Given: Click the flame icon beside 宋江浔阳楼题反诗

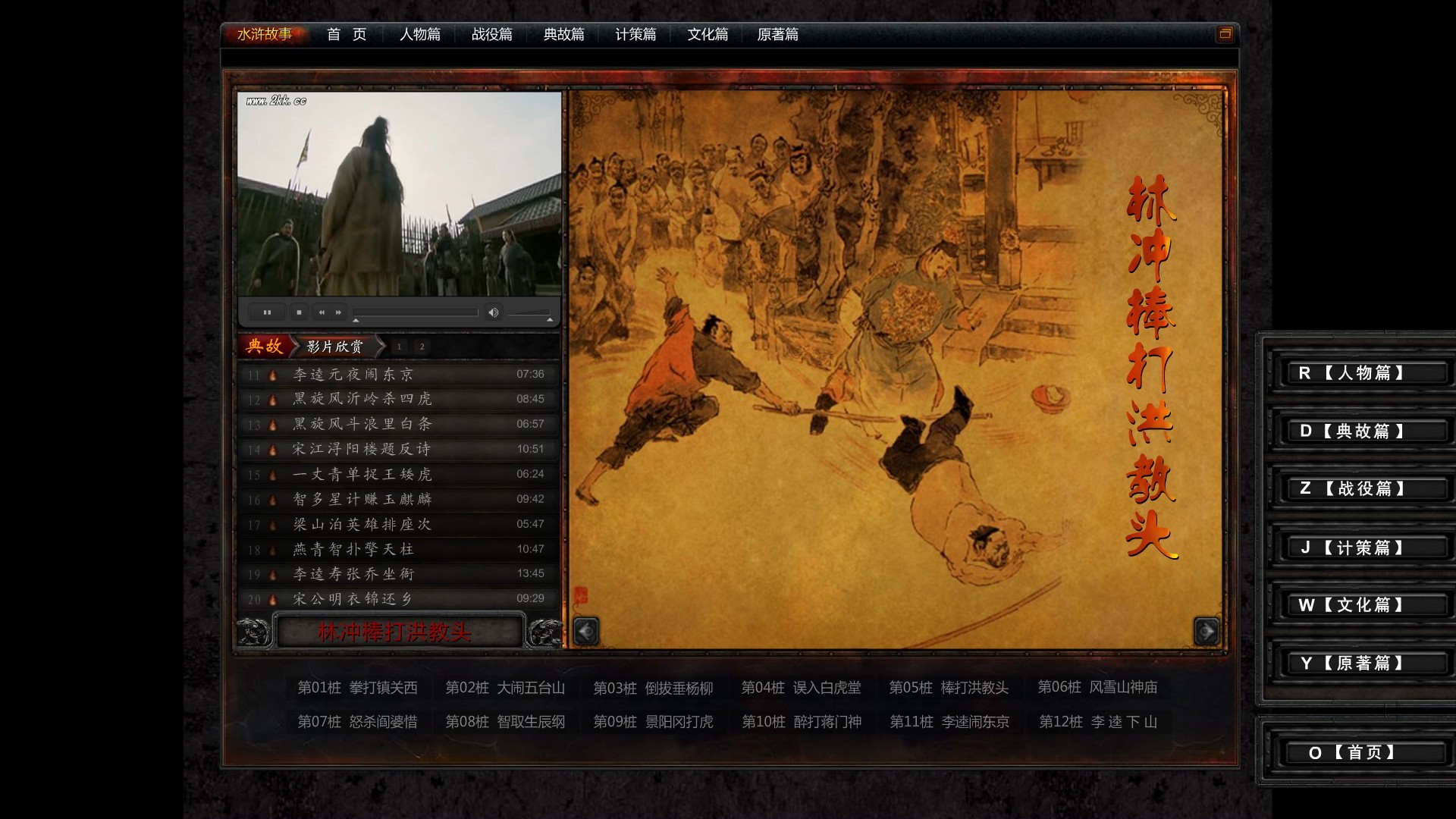Looking at the screenshot, I should pos(273,450).
